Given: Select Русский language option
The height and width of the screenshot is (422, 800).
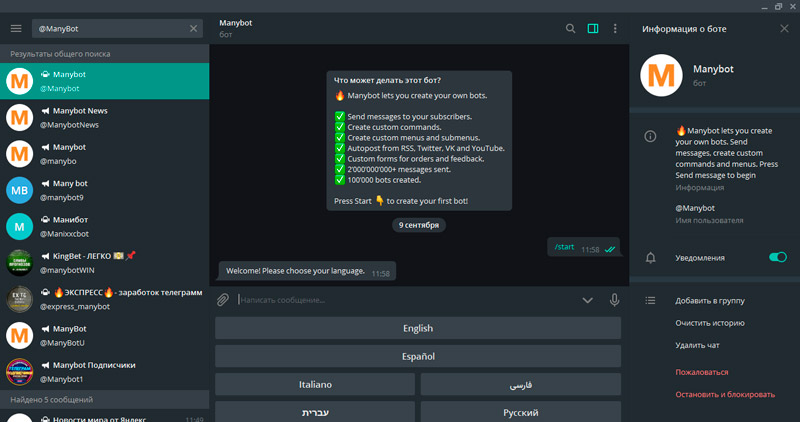Looking at the screenshot, I should (520, 412).
